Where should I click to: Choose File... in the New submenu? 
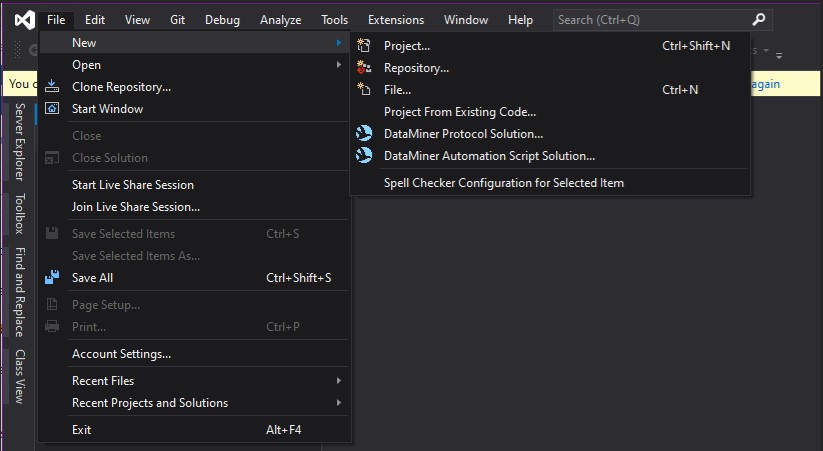[550, 90]
